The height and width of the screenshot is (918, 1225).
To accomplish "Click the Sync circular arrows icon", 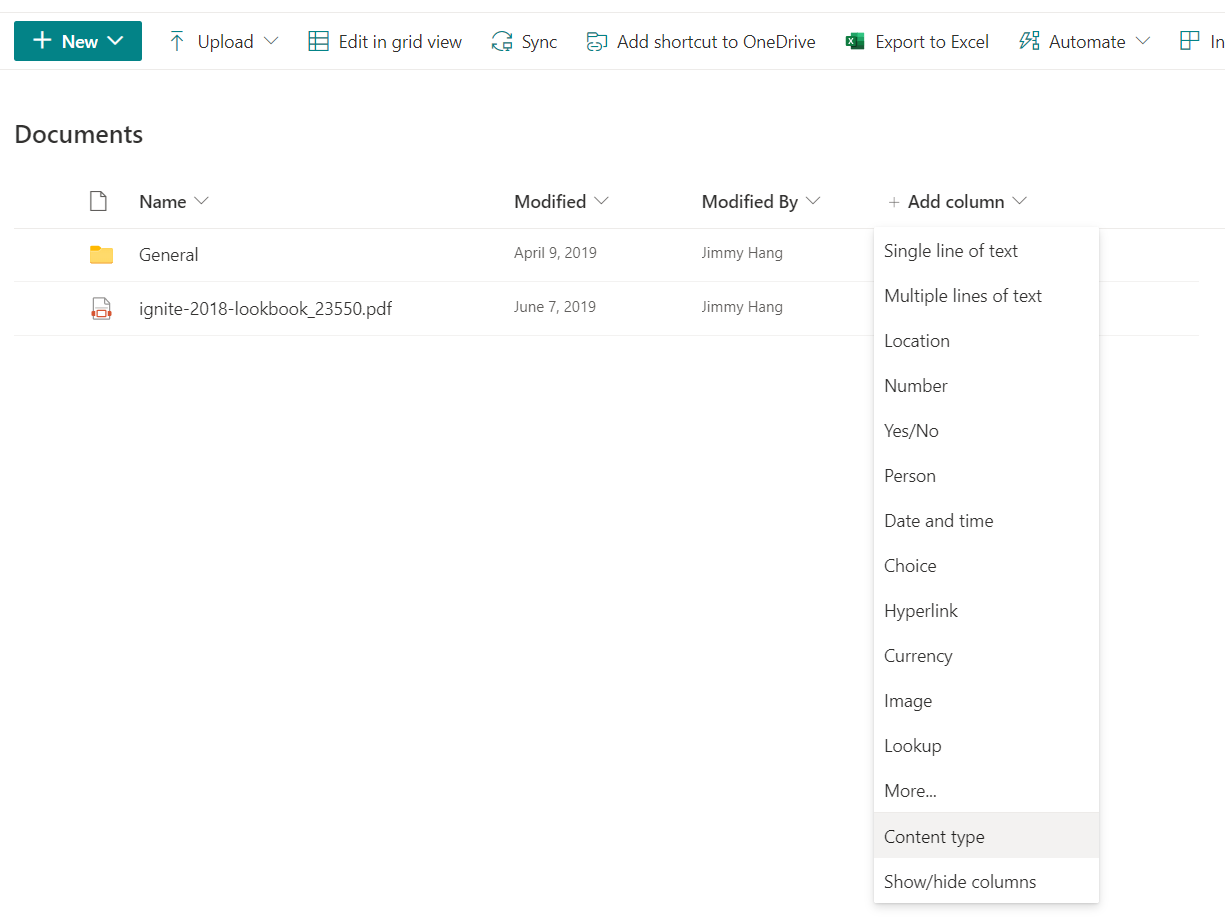I will pyautogui.click(x=501, y=41).
